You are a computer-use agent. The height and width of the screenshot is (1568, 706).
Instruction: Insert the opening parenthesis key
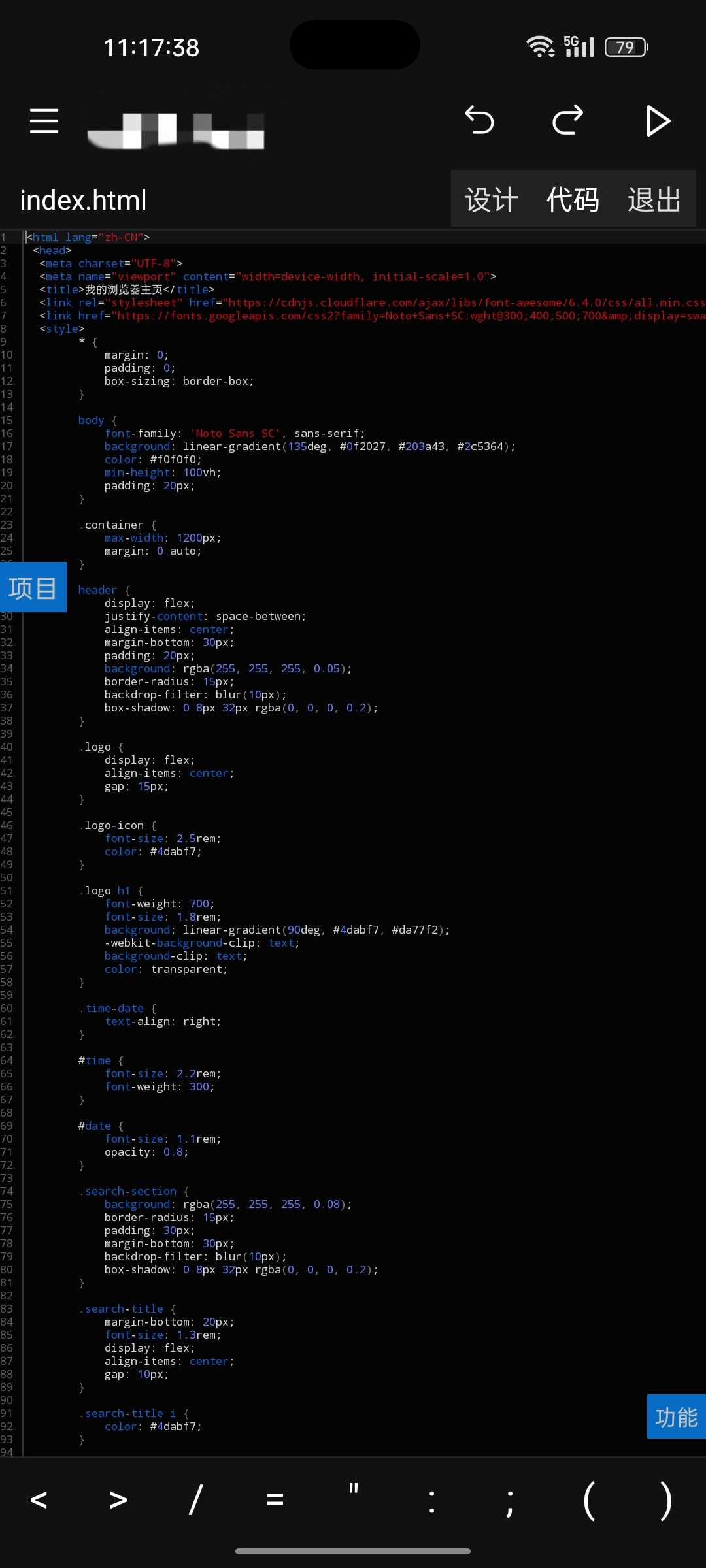point(588,1500)
